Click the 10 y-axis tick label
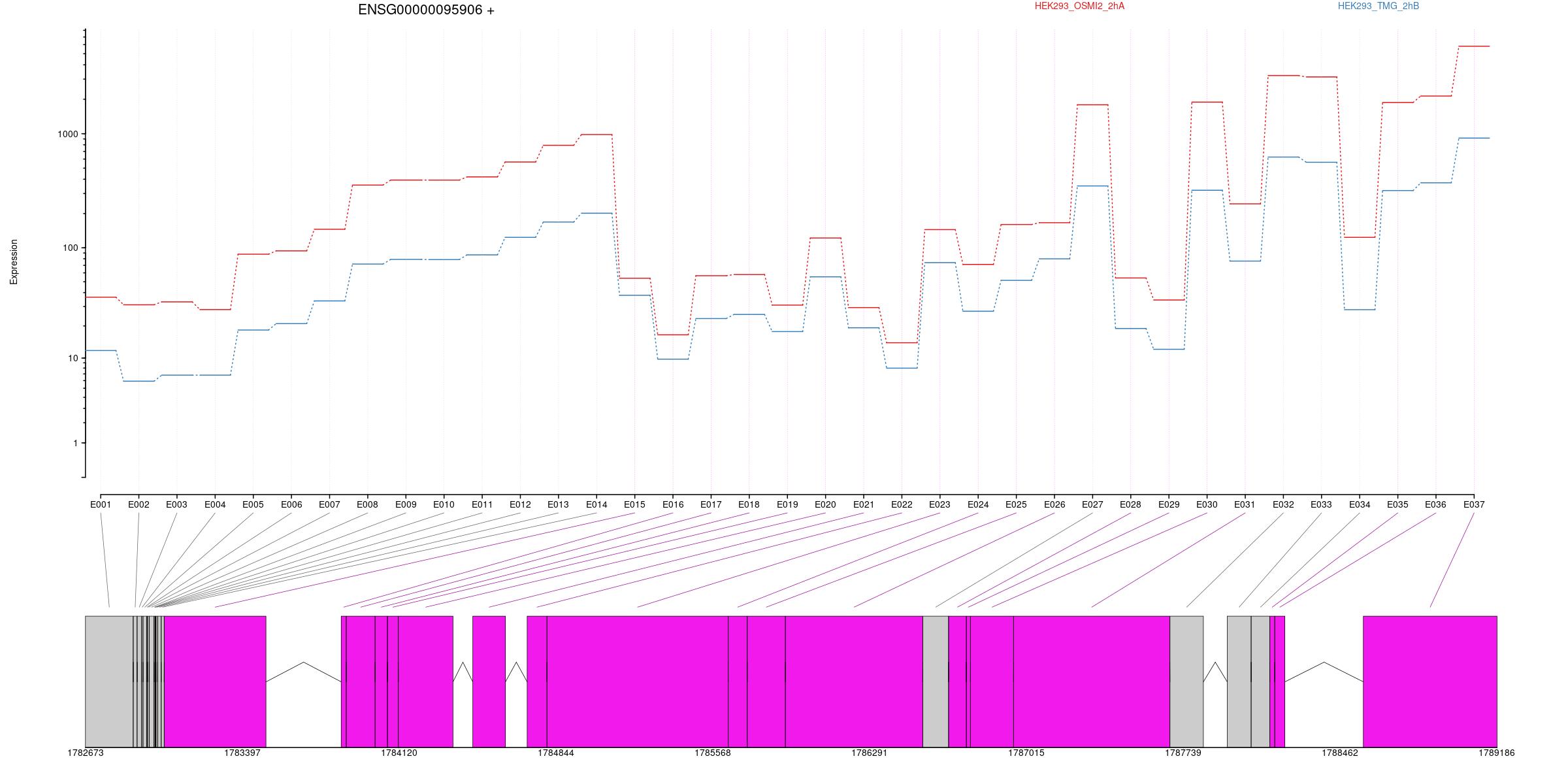This screenshot has height=784, width=1568. (x=73, y=358)
